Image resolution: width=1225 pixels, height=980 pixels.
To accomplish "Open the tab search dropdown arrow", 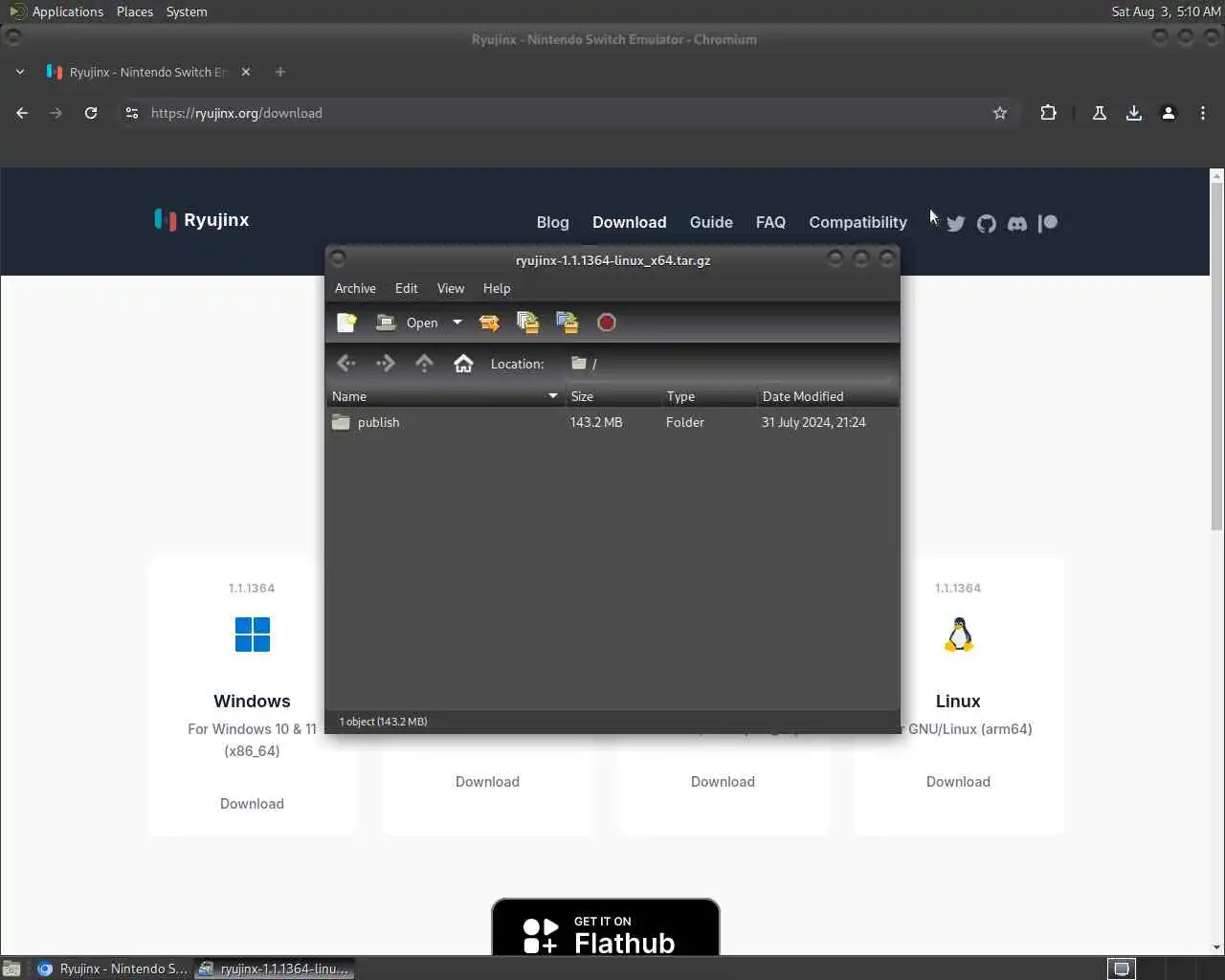I will click(x=20, y=72).
